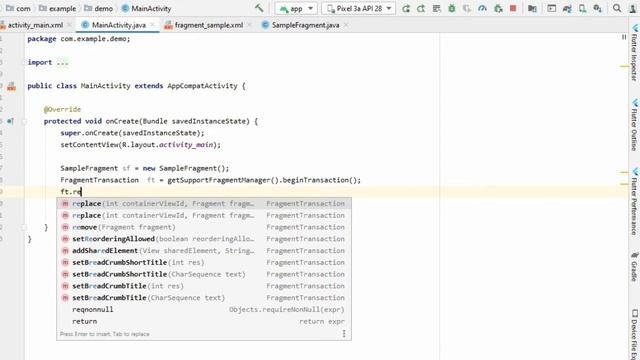Select the example breadcrumb folder
The height and width of the screenshot is (360, 640).
click(57, 9)
